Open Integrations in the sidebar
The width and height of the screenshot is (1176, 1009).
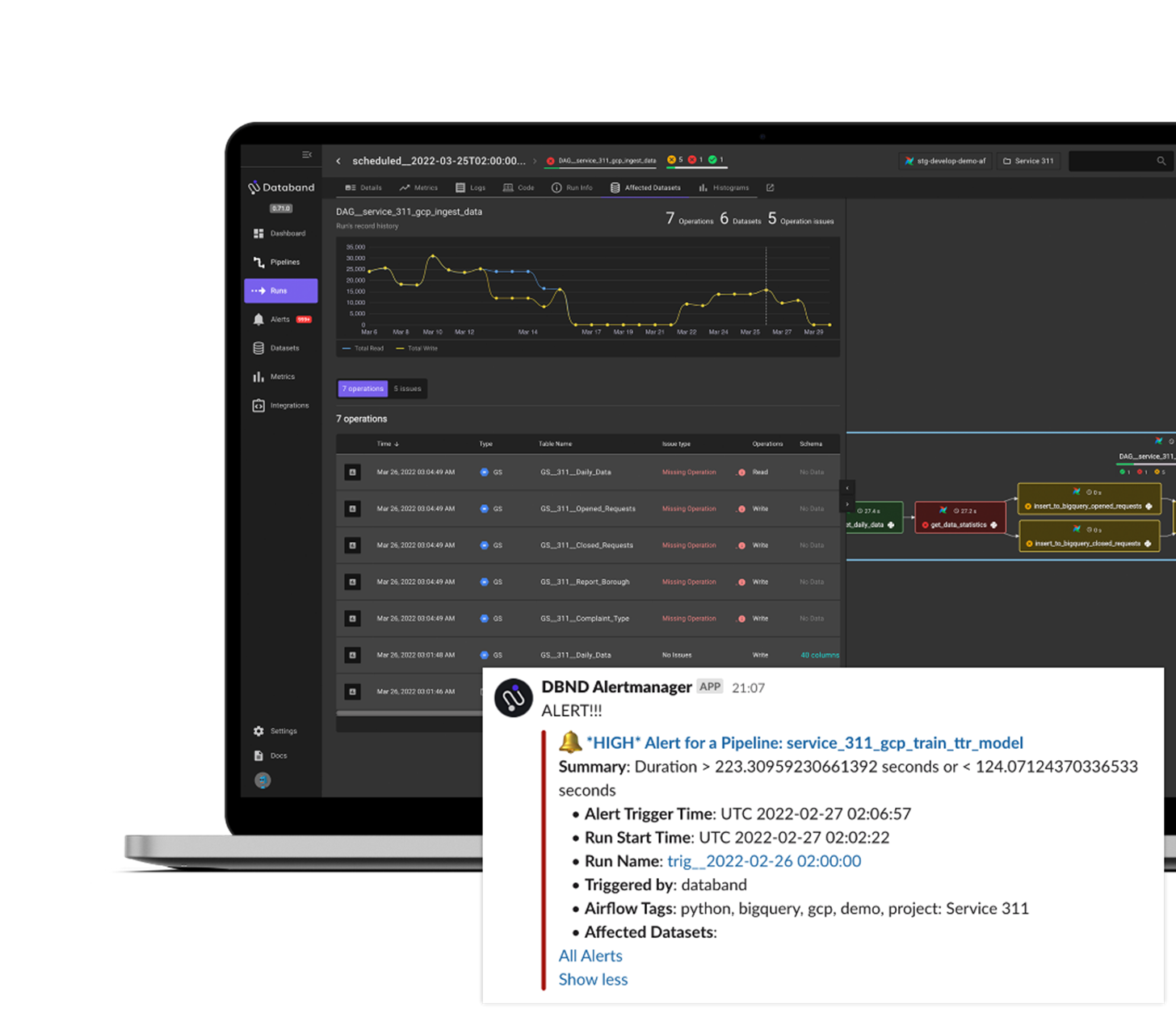coord(281,406)
